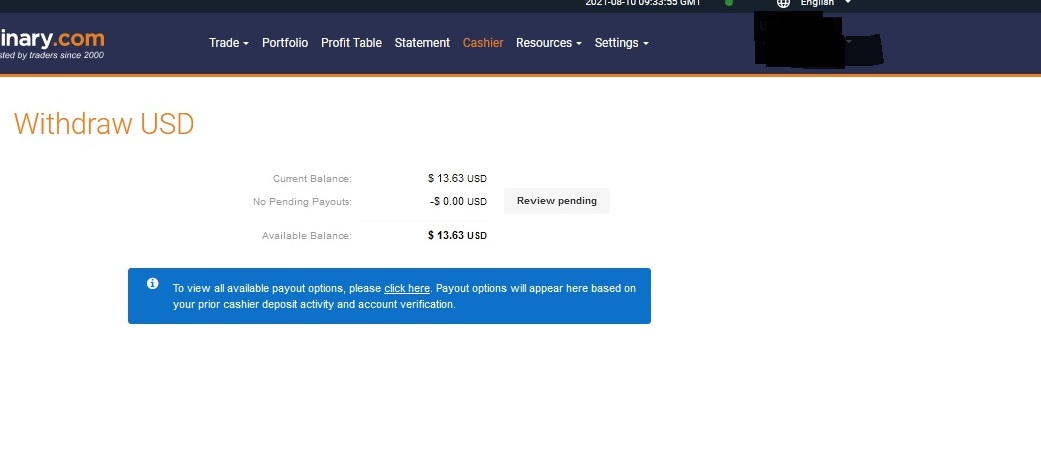Click the Current Balance amount $ 13.63

[457, 179]
